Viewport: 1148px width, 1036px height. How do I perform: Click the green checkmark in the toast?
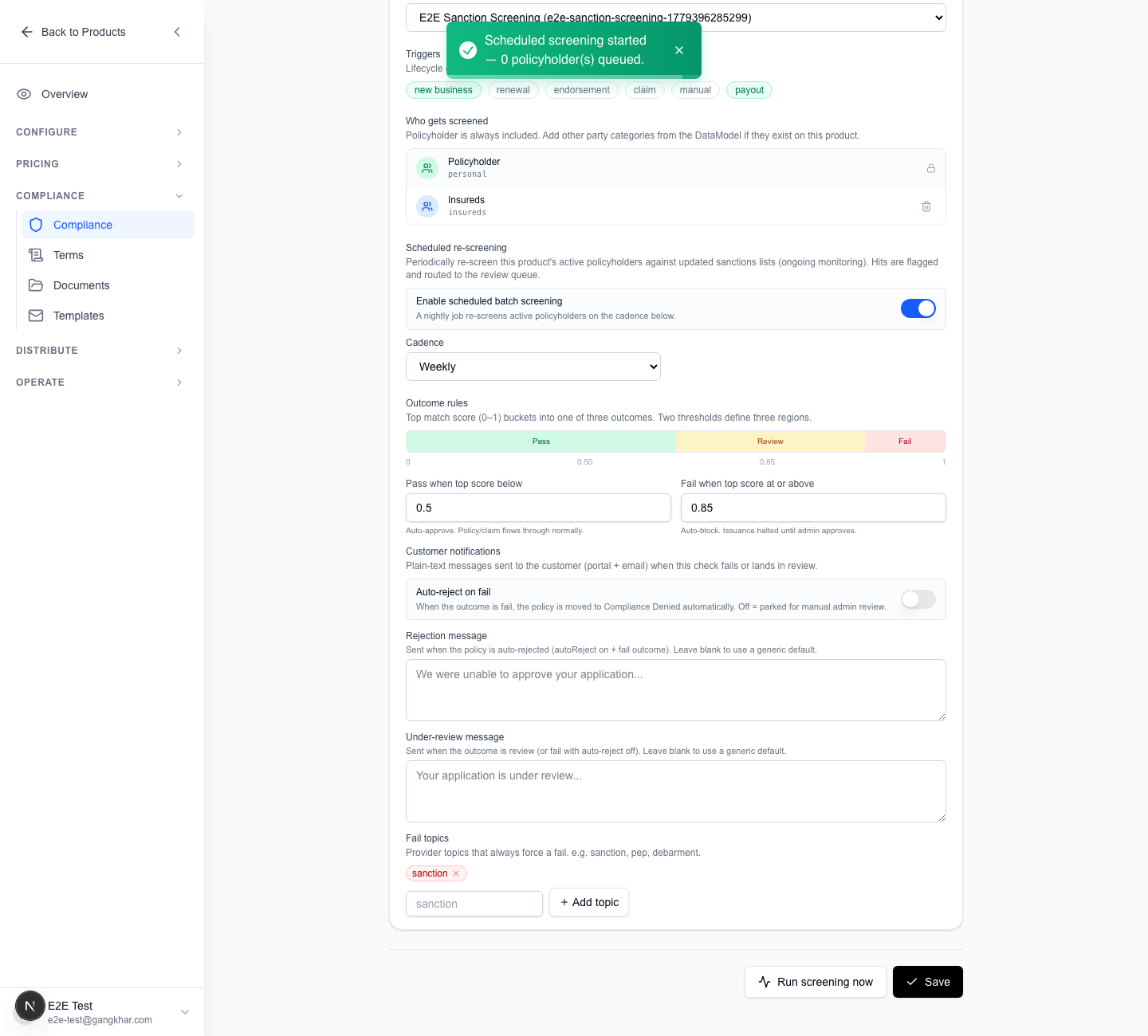tap(468, 50)
